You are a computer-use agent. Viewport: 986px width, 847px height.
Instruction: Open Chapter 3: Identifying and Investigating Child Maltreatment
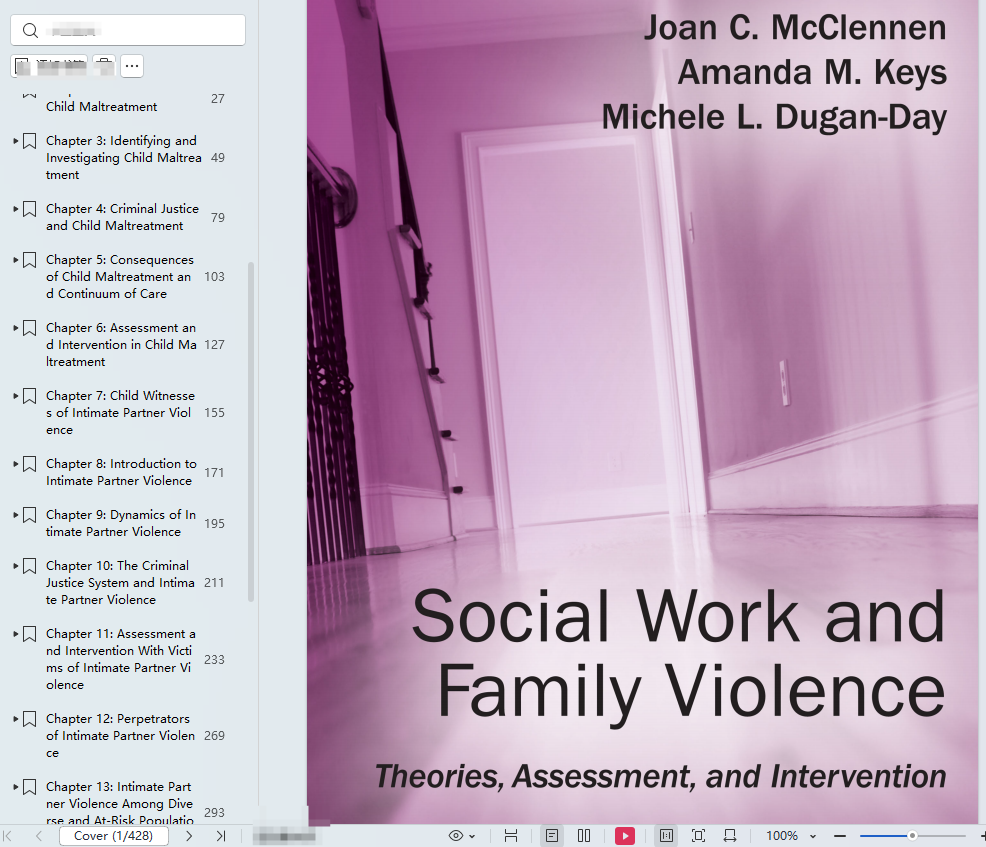pos(124,158)
